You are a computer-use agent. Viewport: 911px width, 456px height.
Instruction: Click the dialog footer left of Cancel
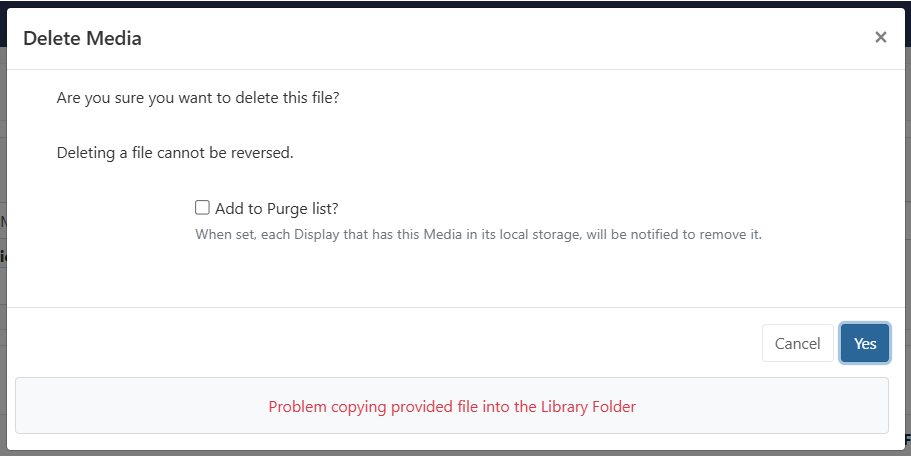pos(400,343)
